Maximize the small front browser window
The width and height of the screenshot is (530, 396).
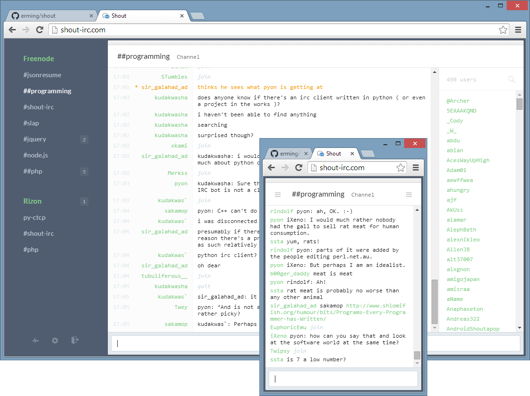pyautogui.click(x=398, y=143)
